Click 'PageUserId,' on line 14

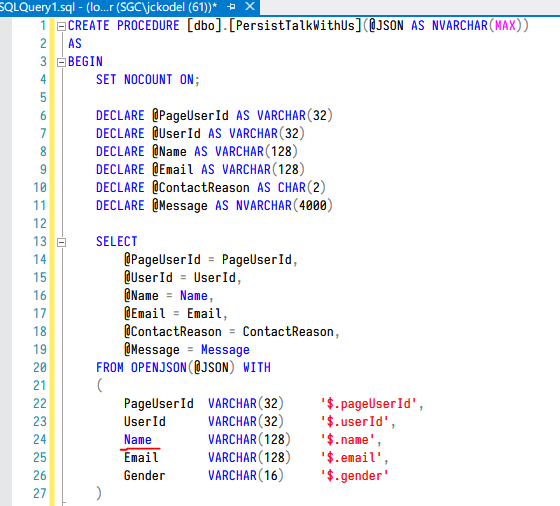click(x=260, y=260)
